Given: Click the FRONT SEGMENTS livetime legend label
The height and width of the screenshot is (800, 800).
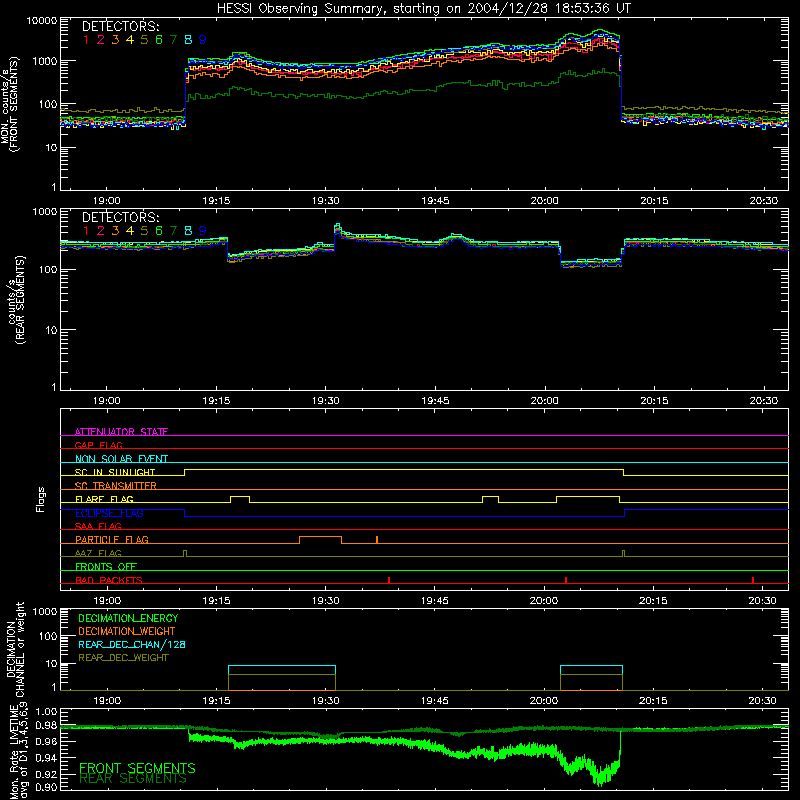Looking at the screenshot, I should [x=137, y=768].
